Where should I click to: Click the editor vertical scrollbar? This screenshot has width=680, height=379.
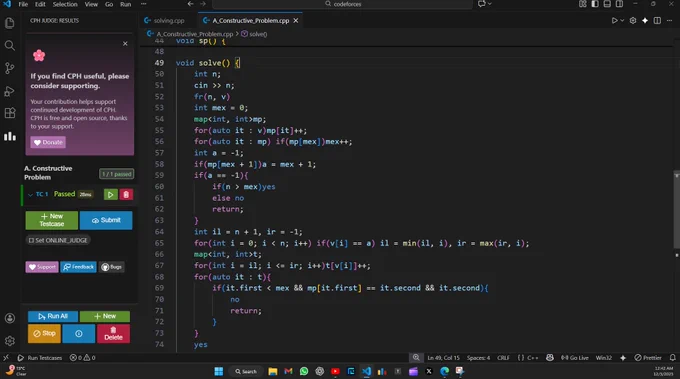[677, 210]
